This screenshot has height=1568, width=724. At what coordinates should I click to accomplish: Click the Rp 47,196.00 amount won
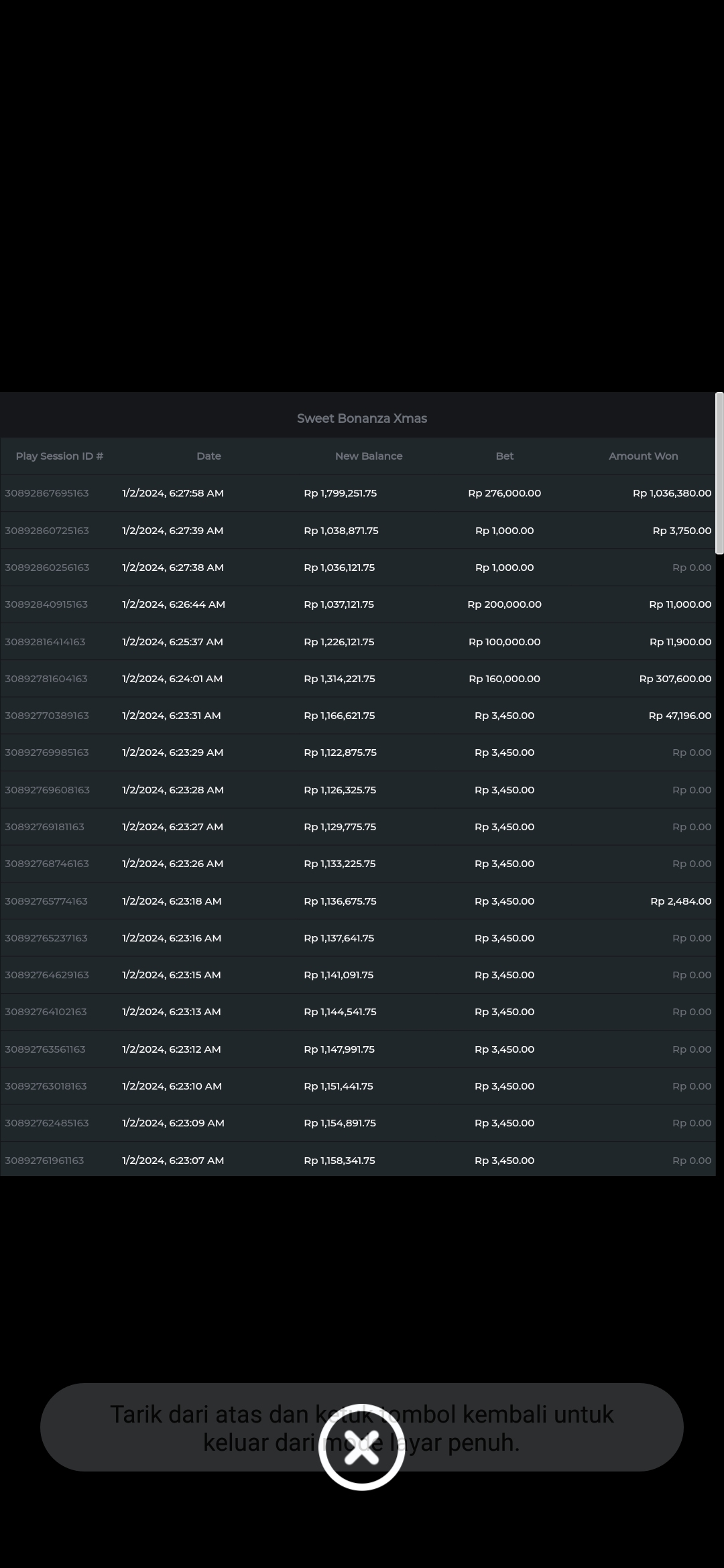[680, 716]
